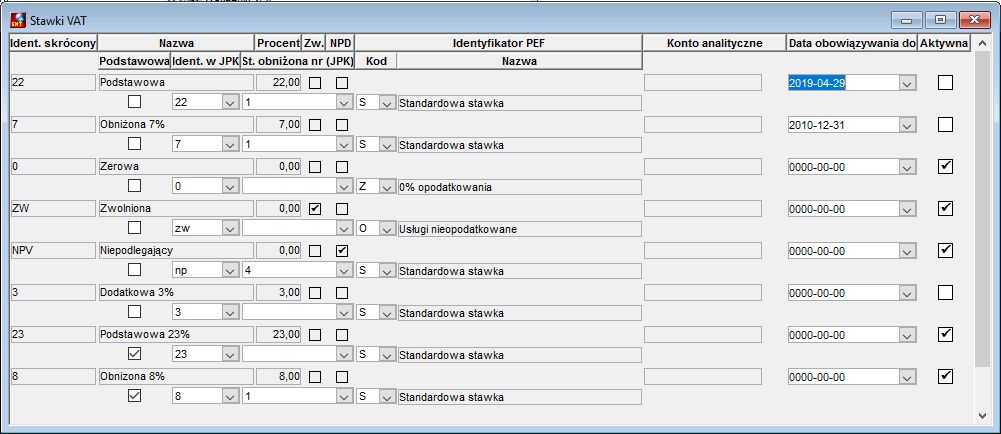1001x434 pixels.
Task: Click the maximize window button
Action: 940,20
